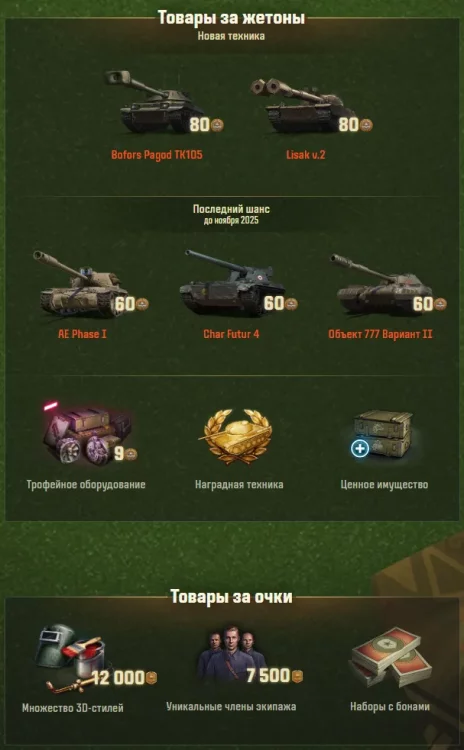This screenshot has height=750, width=464.
Task: Select the golden tank reward icon
Action: [x=238, y=435]
